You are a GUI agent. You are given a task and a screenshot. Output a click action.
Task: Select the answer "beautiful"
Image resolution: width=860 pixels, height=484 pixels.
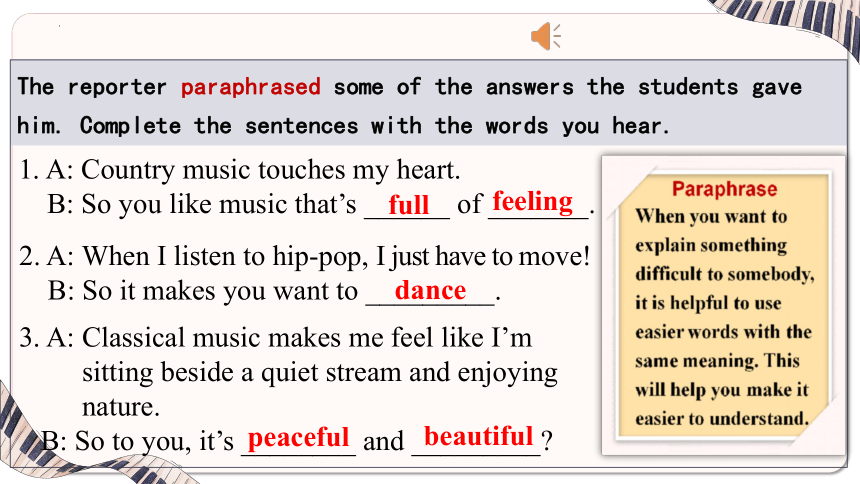(x=479, y=436)
